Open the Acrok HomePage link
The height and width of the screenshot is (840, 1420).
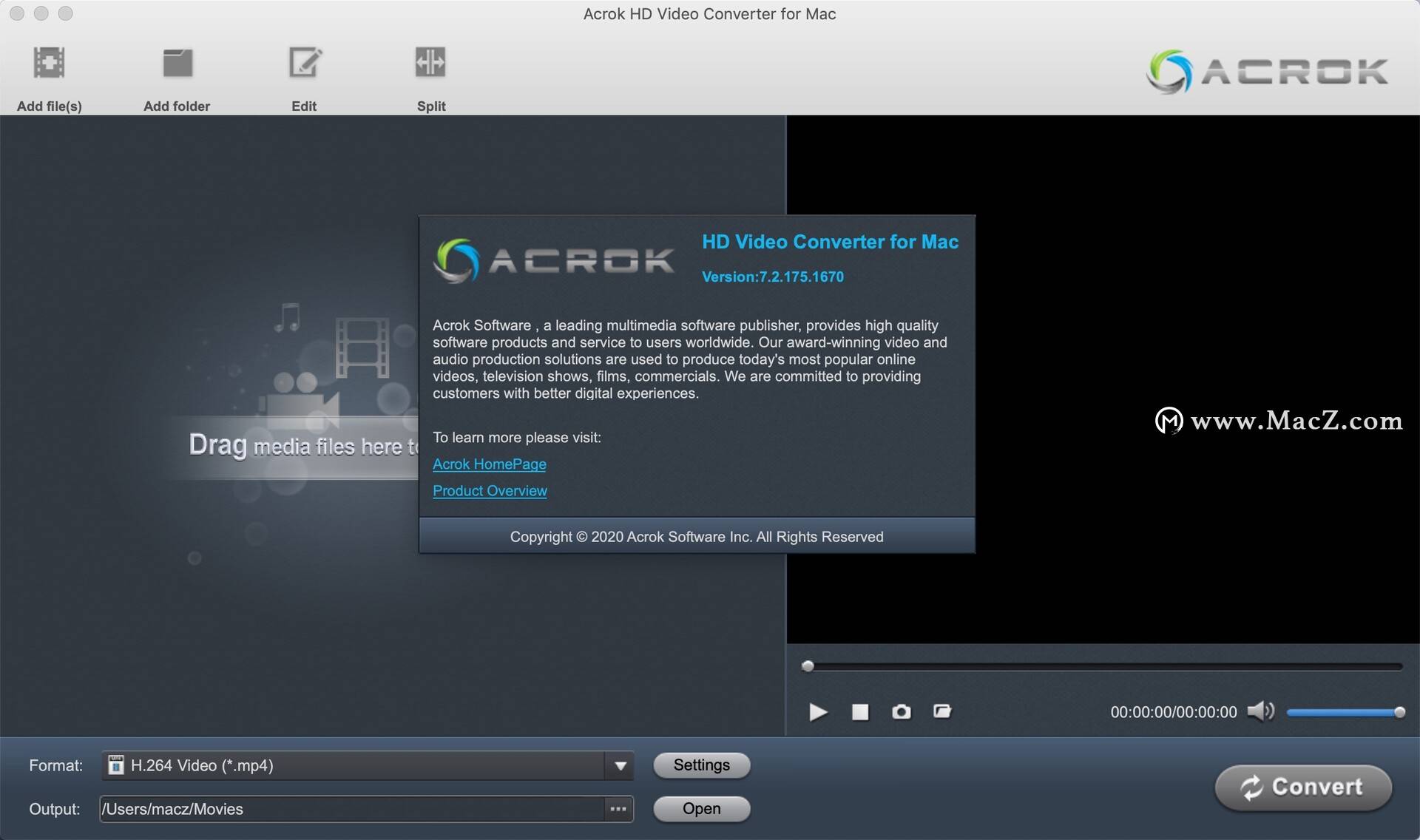pos(489,464)
